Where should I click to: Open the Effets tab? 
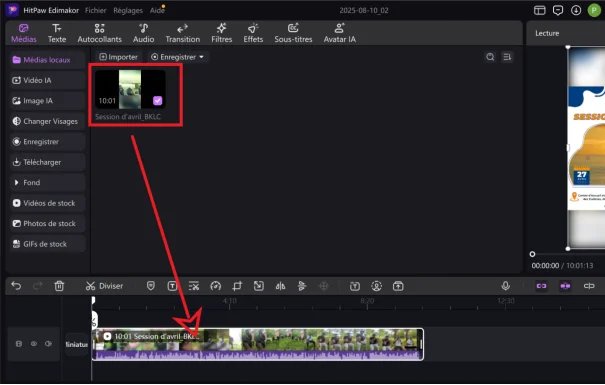[x=253, y=33]
